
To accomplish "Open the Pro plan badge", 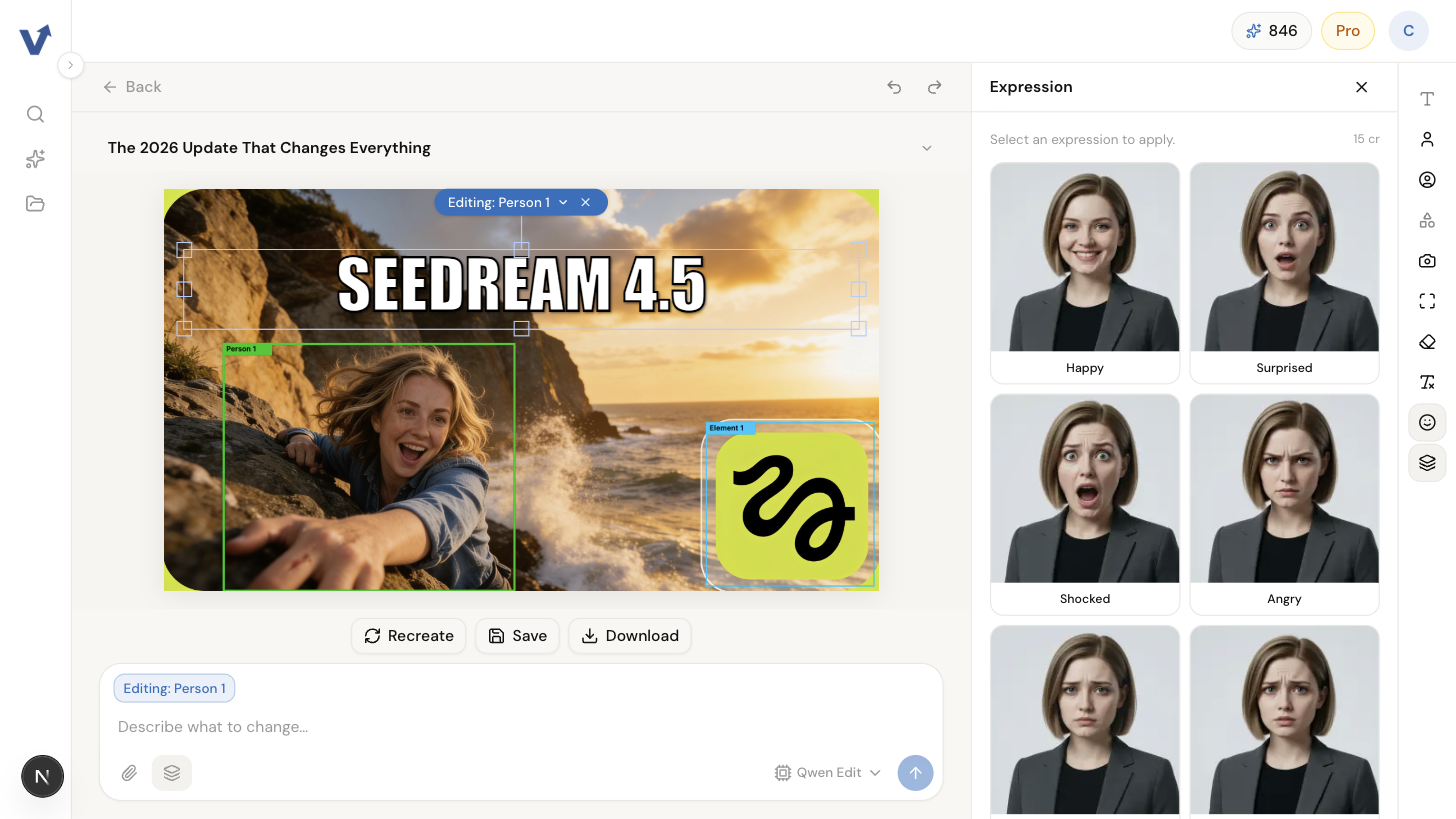I will [x=1347, y=31].
